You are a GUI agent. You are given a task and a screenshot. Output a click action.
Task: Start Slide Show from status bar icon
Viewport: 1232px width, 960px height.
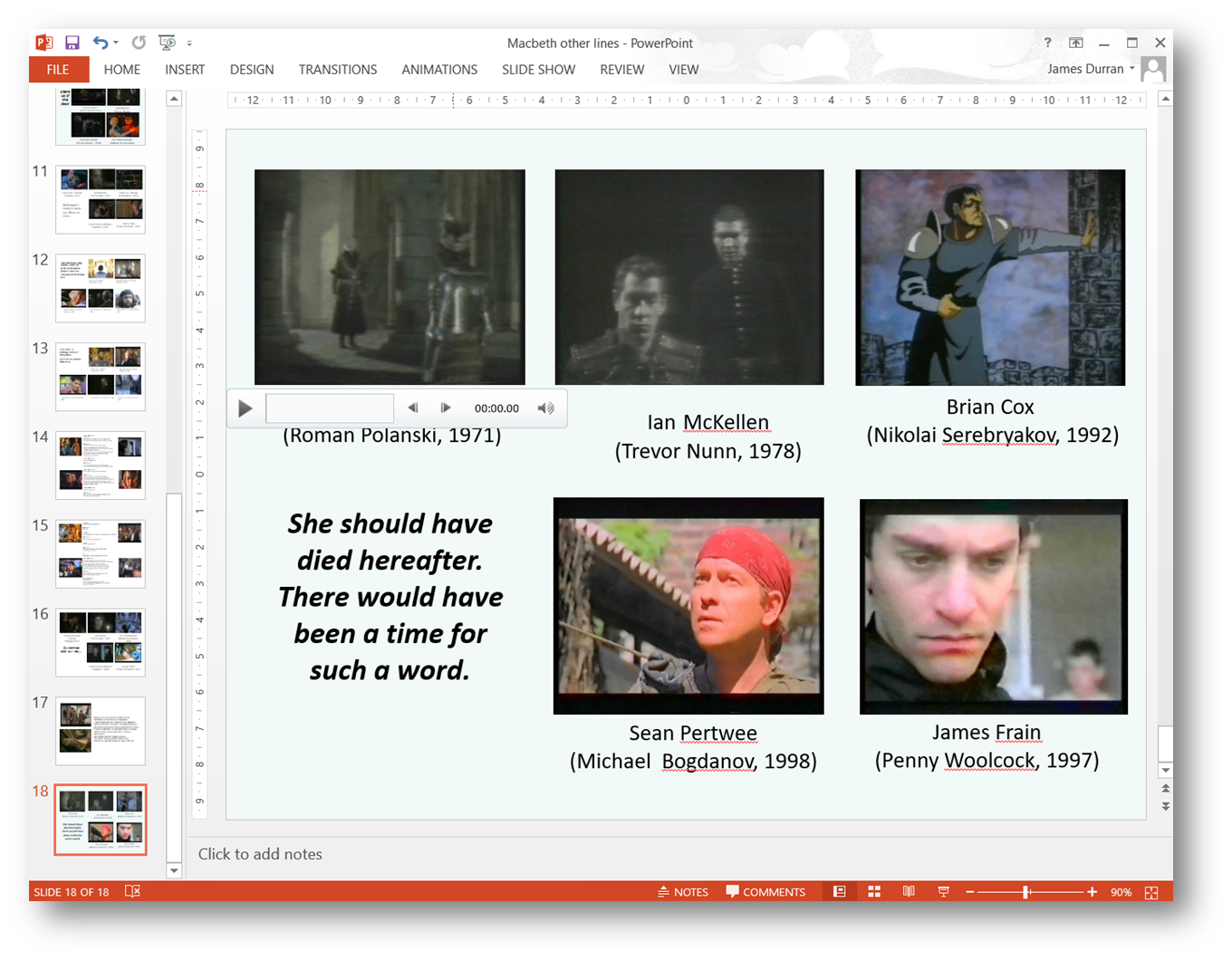943,892
